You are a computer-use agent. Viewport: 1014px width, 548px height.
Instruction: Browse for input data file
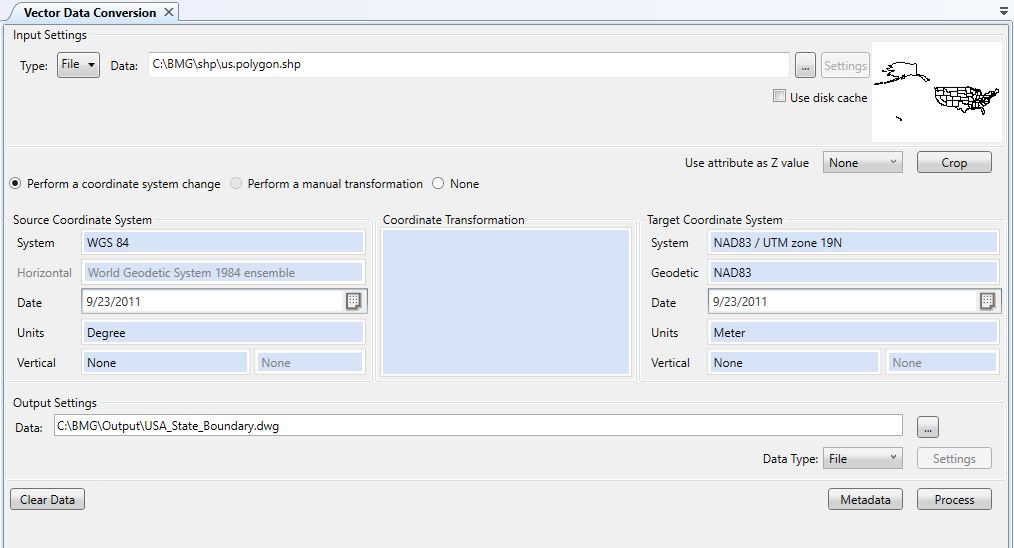coord(805,66)
